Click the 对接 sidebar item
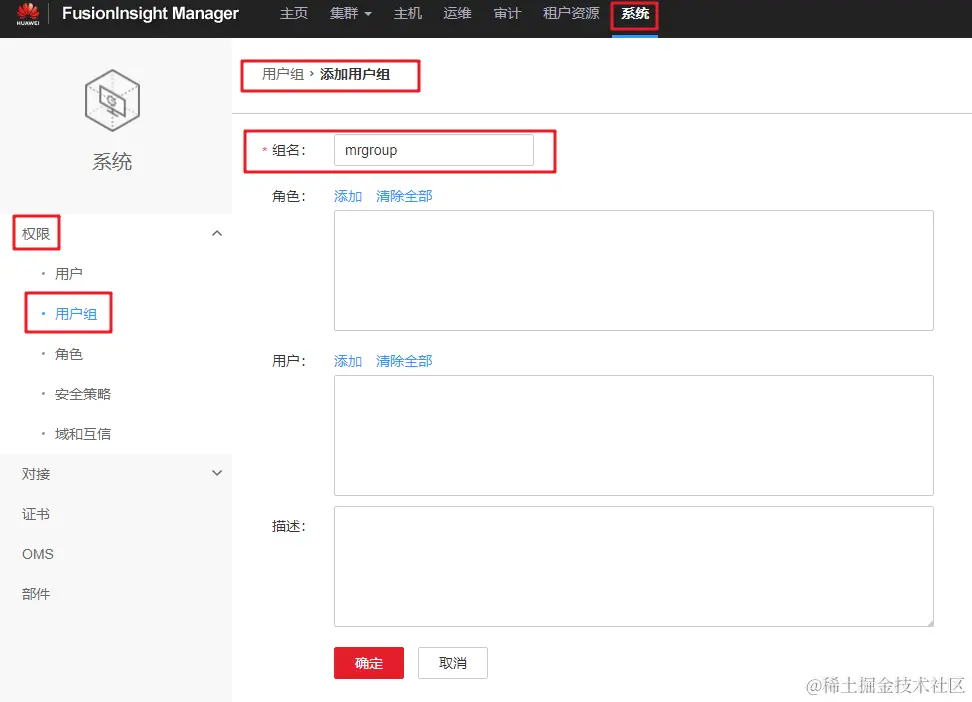Viewport: 972px width, 702px height. click(x=36, y=474)
